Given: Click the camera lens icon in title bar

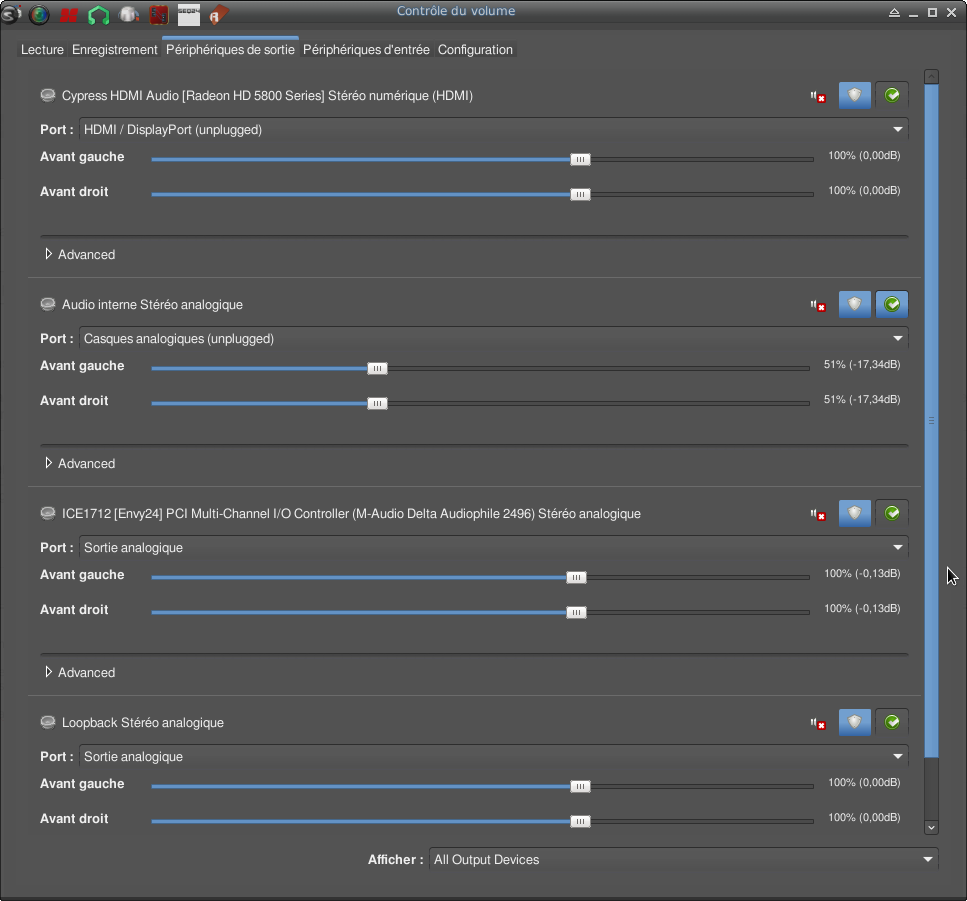Looking at the screenshot, I should tap(39, 14).
